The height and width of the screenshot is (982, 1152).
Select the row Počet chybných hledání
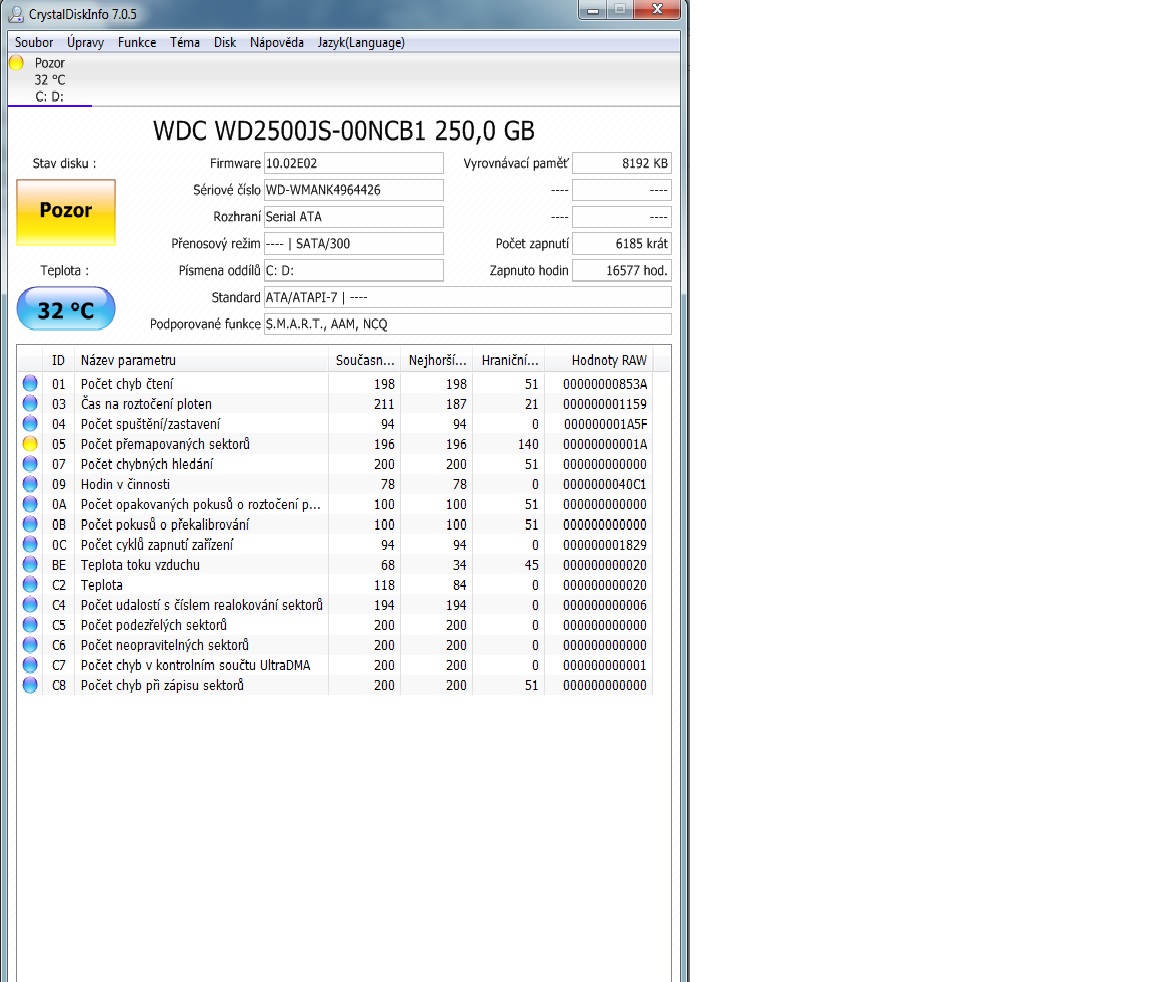334,463
